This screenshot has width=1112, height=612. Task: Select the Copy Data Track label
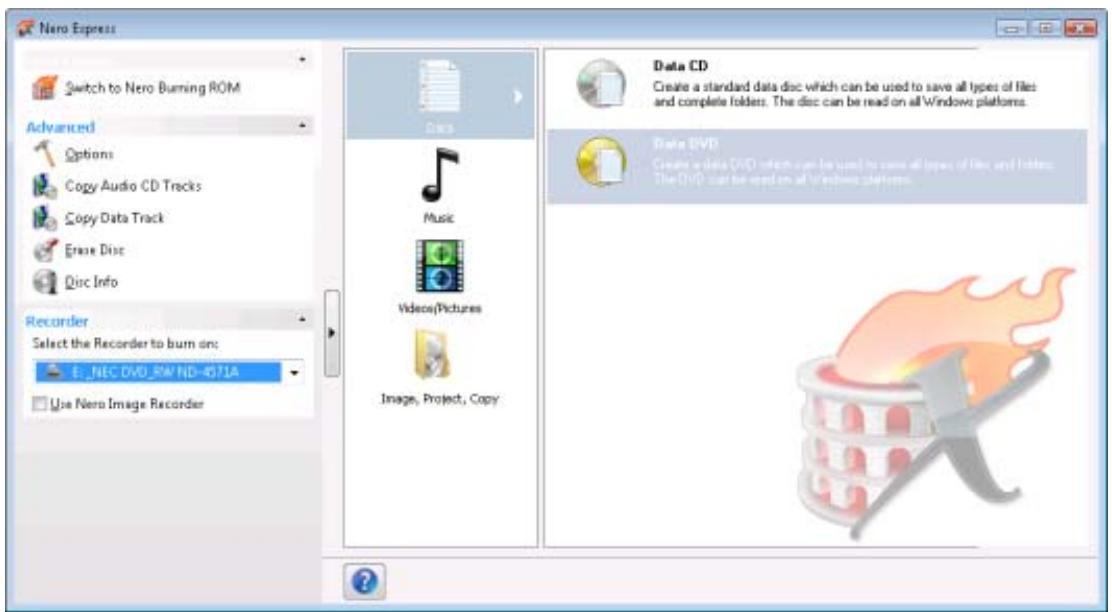click(x=114, y=218)
